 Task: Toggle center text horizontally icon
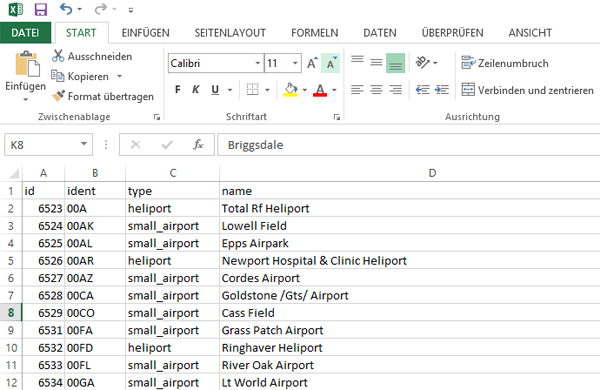coord(376,90)
